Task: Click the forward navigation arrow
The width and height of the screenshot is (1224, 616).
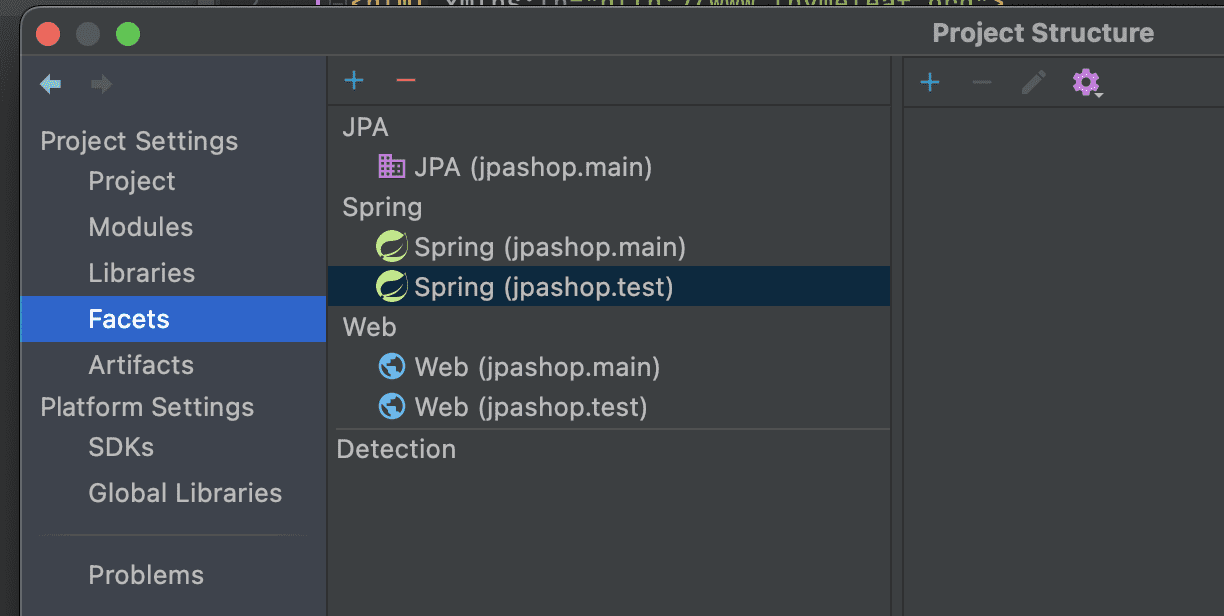Action: coord(101,84)
